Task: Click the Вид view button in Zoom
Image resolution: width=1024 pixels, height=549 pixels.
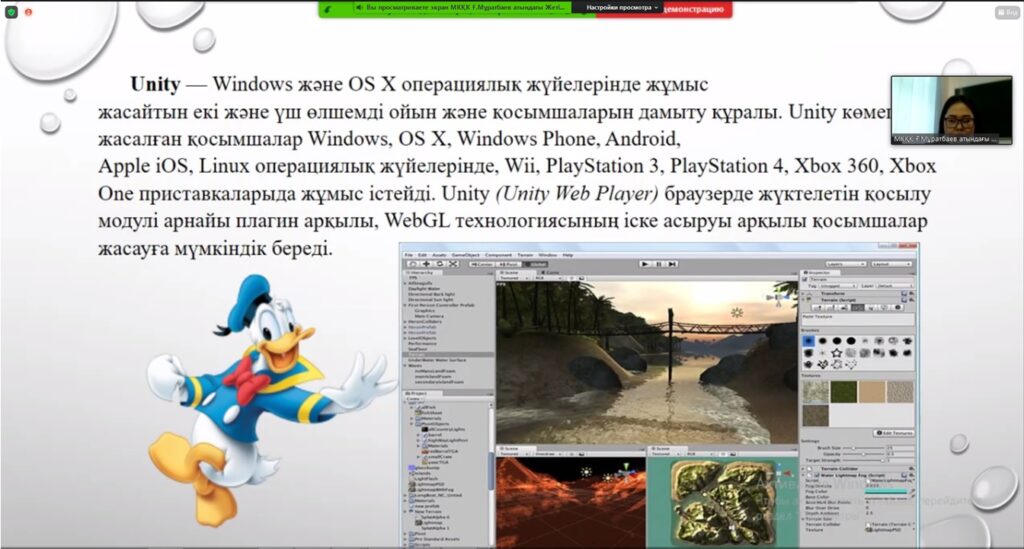Action: click(1008, 12)
